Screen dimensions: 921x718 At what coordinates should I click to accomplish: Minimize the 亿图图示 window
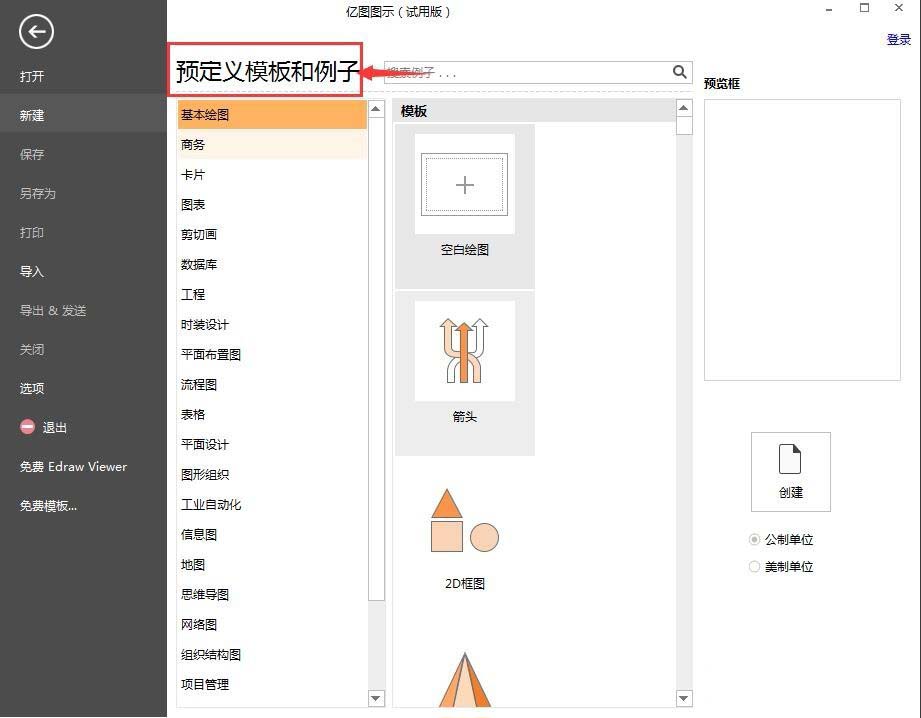point(829,9)
